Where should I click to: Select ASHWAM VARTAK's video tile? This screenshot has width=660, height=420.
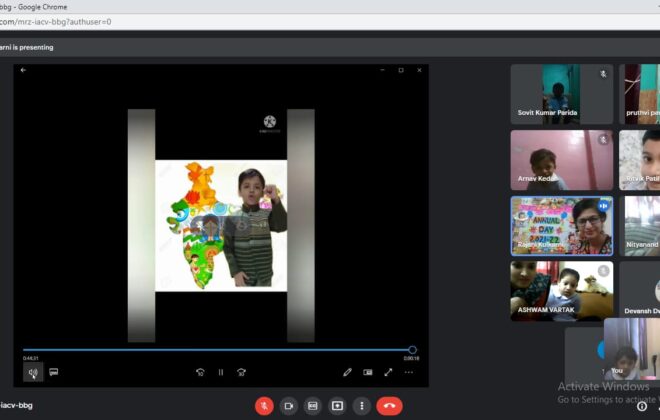(x=562, y=291)
